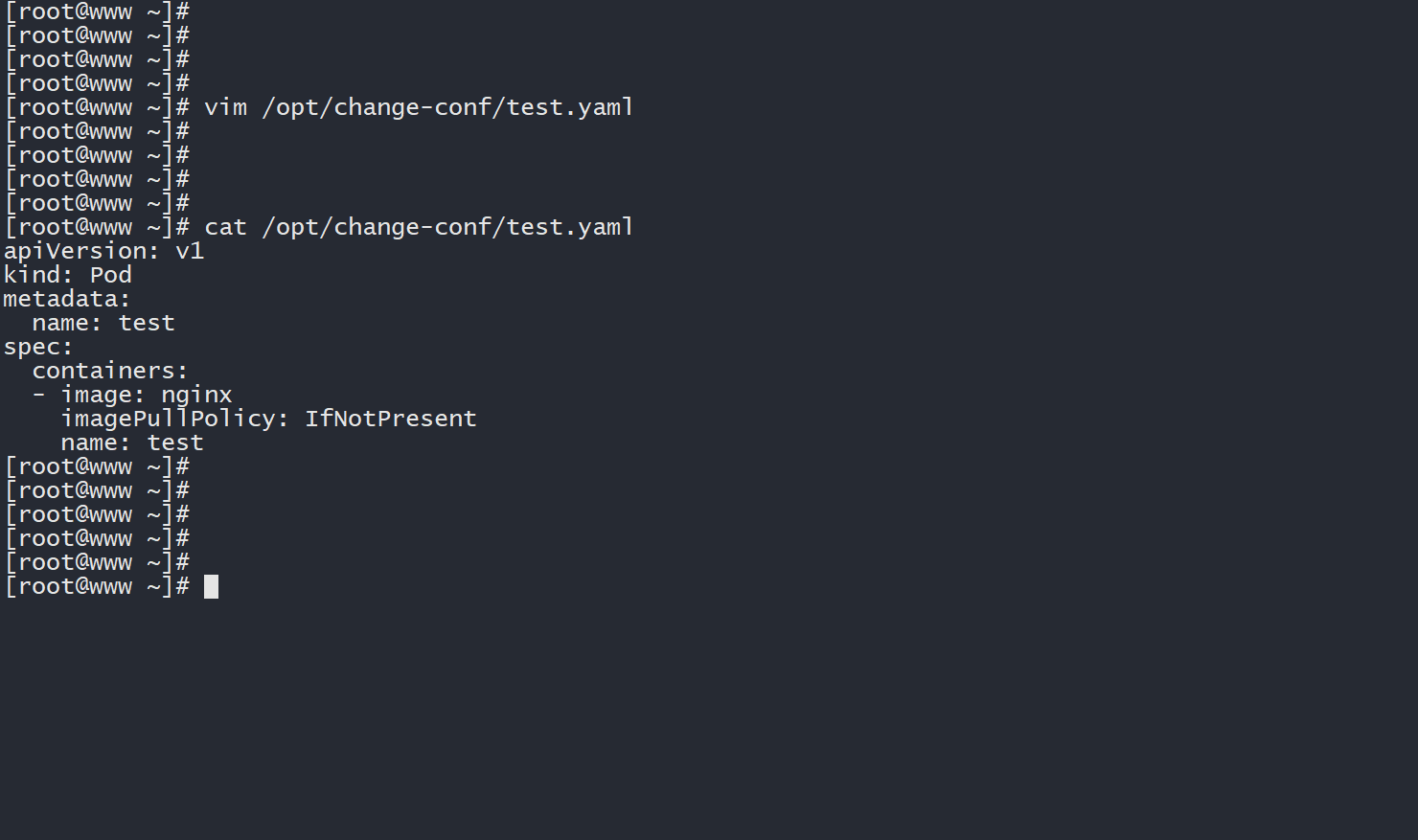Click the "apiVersion" key in the output

coord(76,251)
